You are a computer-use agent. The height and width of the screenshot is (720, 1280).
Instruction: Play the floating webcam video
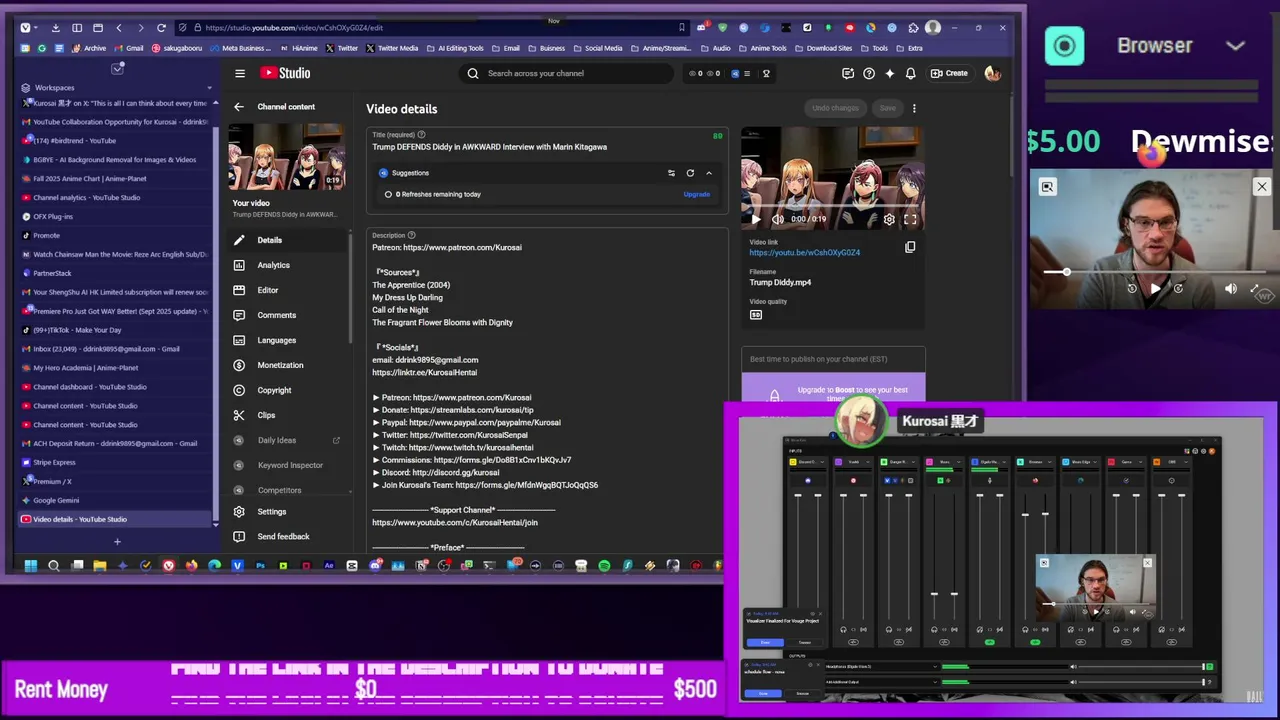click(1155, 288)
